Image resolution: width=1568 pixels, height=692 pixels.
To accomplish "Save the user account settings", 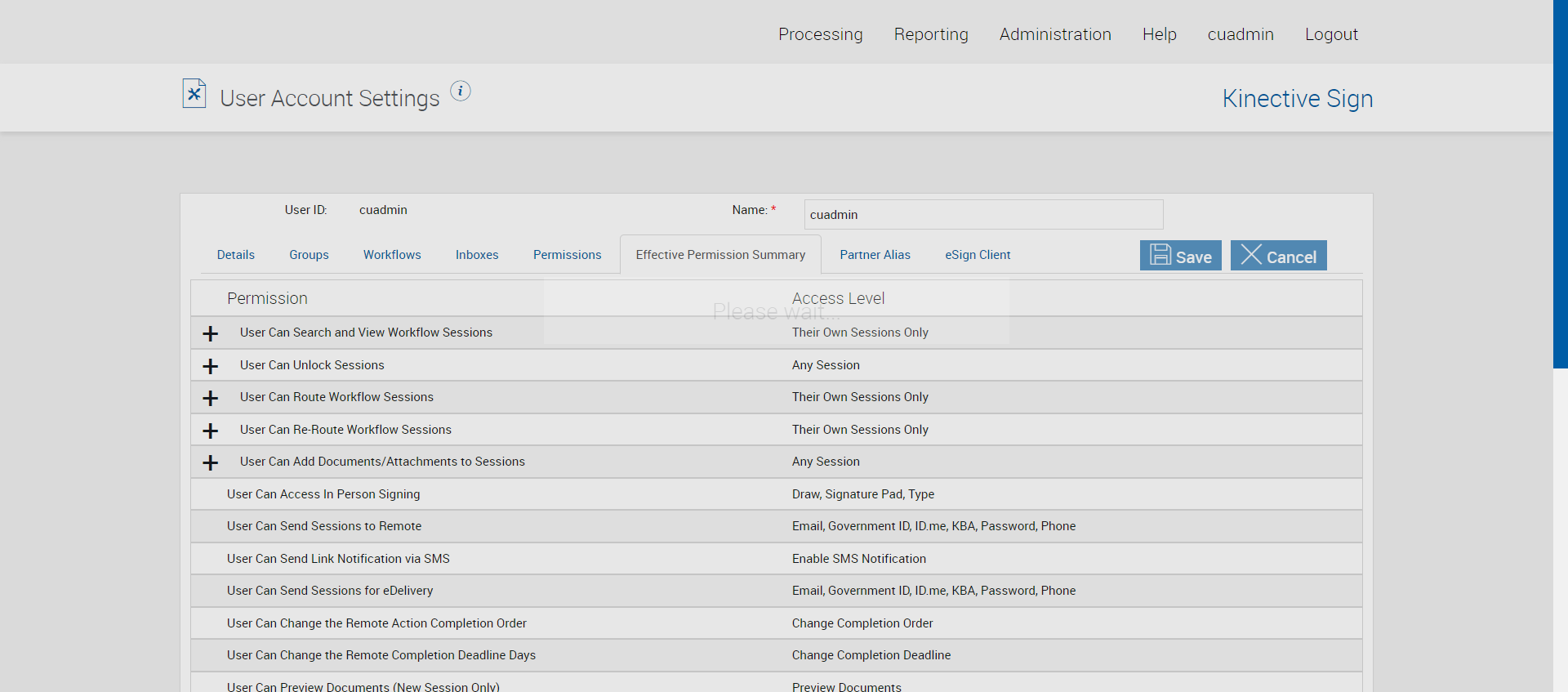I will [x=1180, y=256].
